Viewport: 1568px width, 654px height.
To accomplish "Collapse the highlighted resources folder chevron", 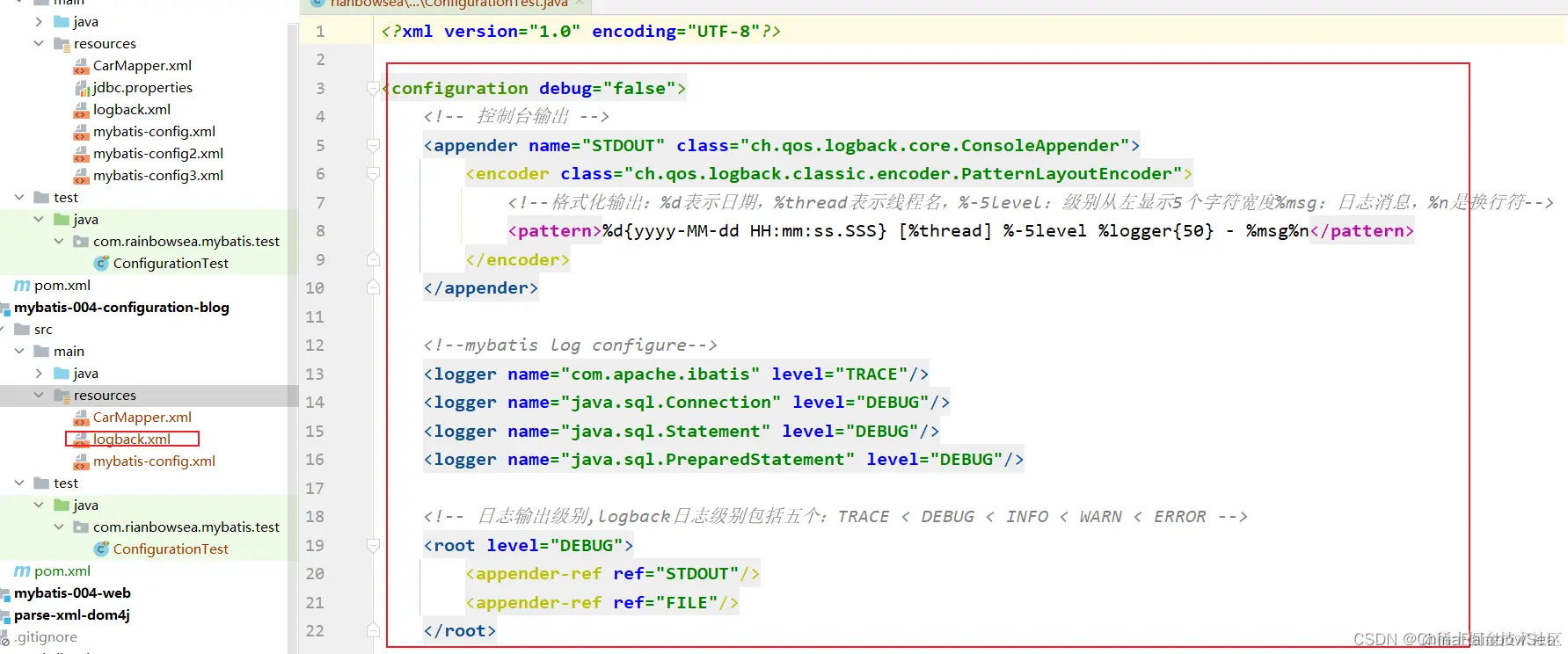I will pos(39,396).
